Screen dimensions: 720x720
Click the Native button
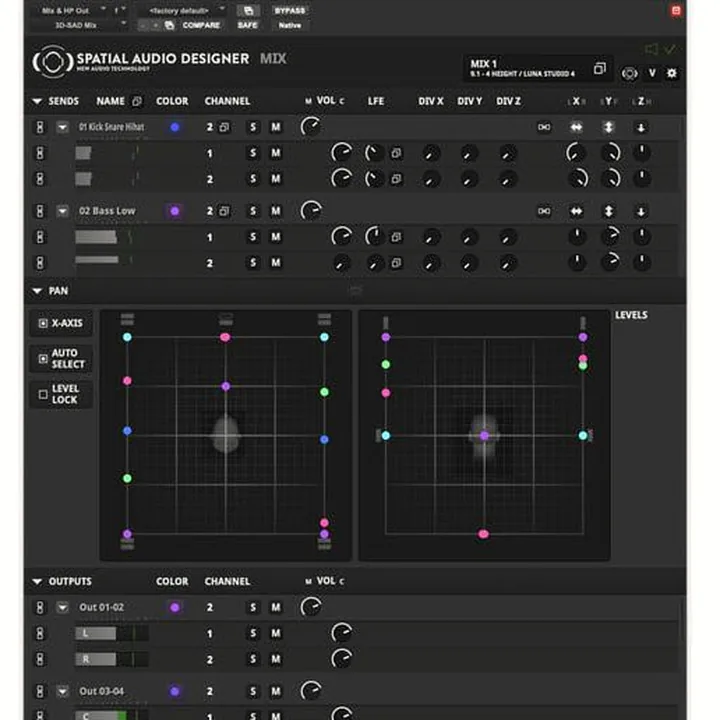pos(290,25)
